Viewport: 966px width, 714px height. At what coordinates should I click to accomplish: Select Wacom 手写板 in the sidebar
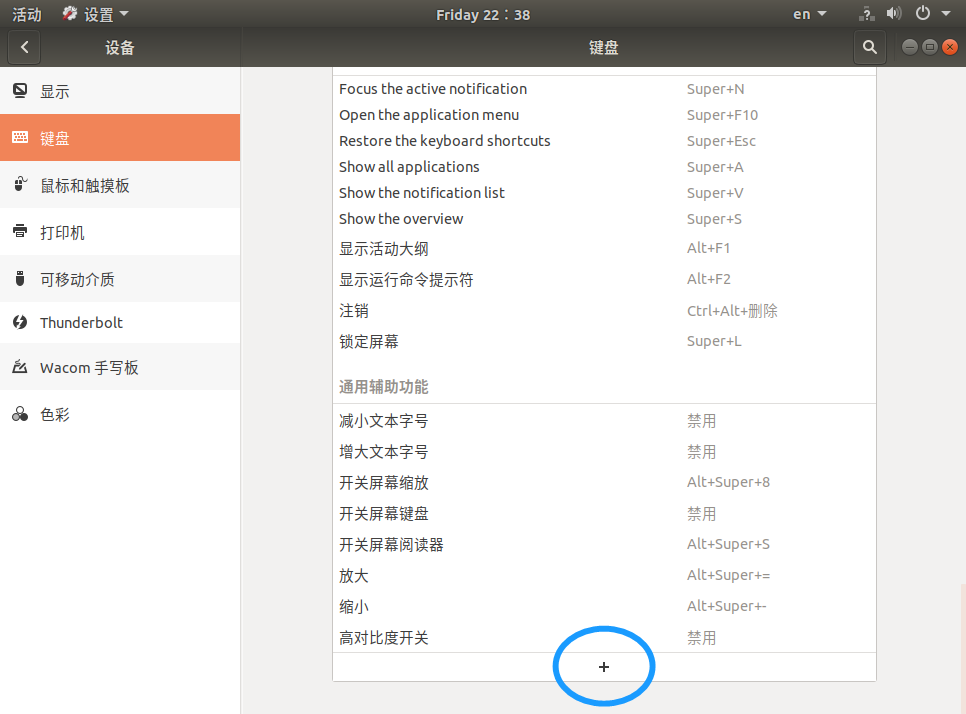tap(120, 367)
